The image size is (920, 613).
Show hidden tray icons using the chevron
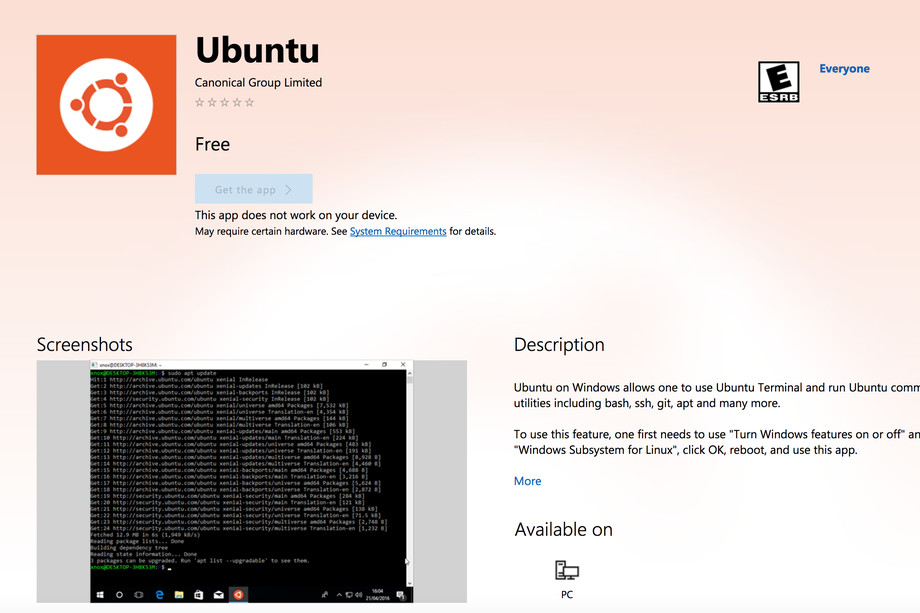pyautogui.click(x=339, y=595)
